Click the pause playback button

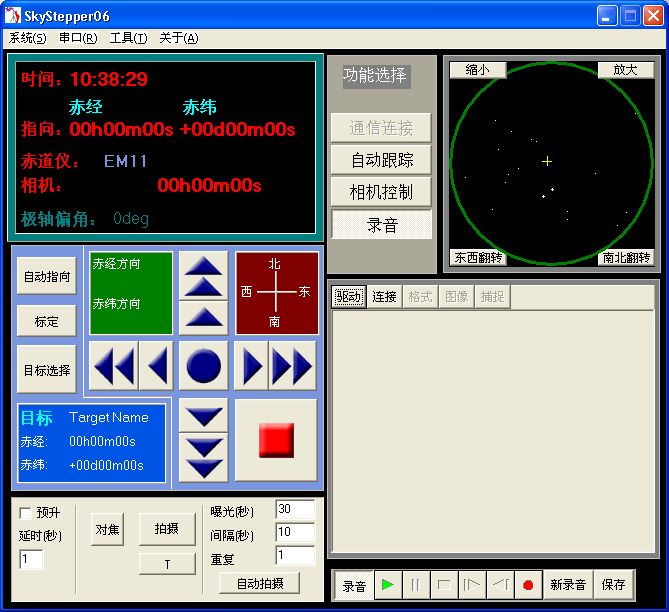[x=416, y=585]
